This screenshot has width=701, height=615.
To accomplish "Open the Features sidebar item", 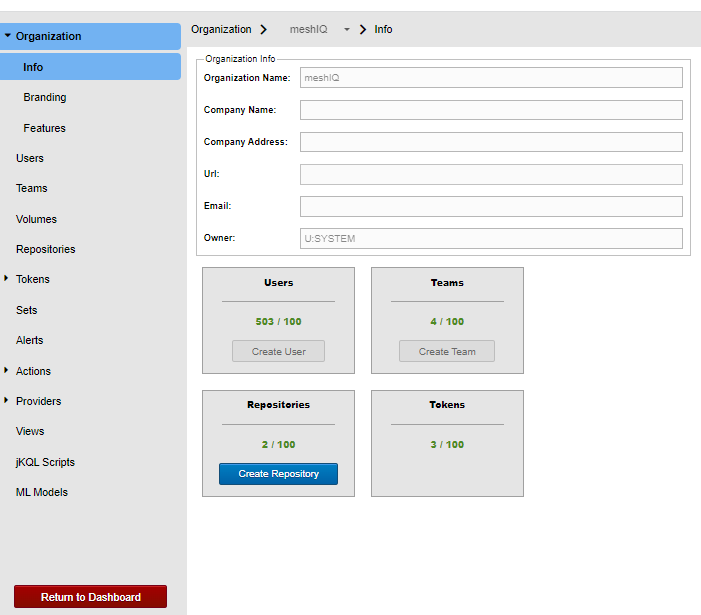I will [x=44, y=128].
